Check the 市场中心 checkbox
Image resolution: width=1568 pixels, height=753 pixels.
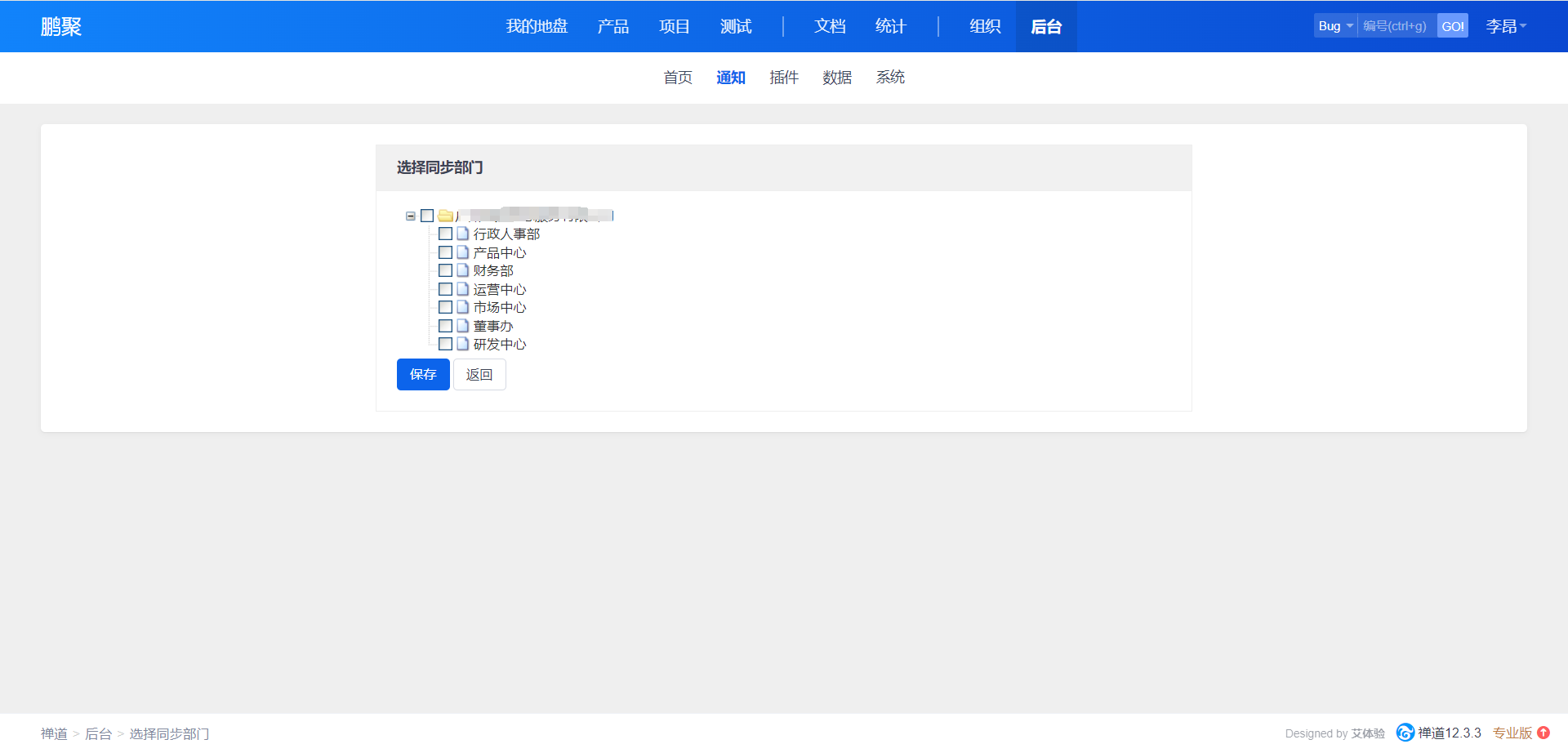445,307
